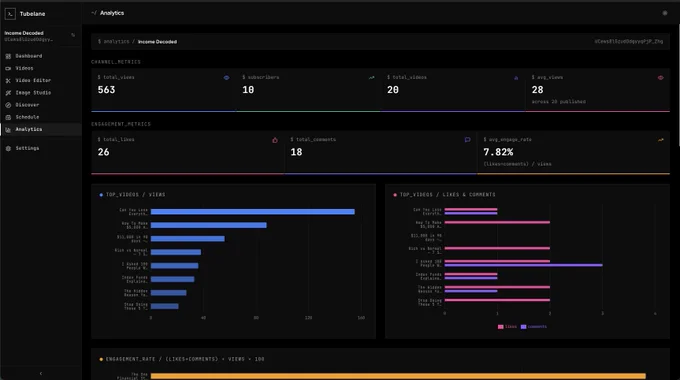Image resolution: width=680 pixels, height=380 pixels.
Task: Click the '(likes+comments) / views' formula text
Action: 517,164
